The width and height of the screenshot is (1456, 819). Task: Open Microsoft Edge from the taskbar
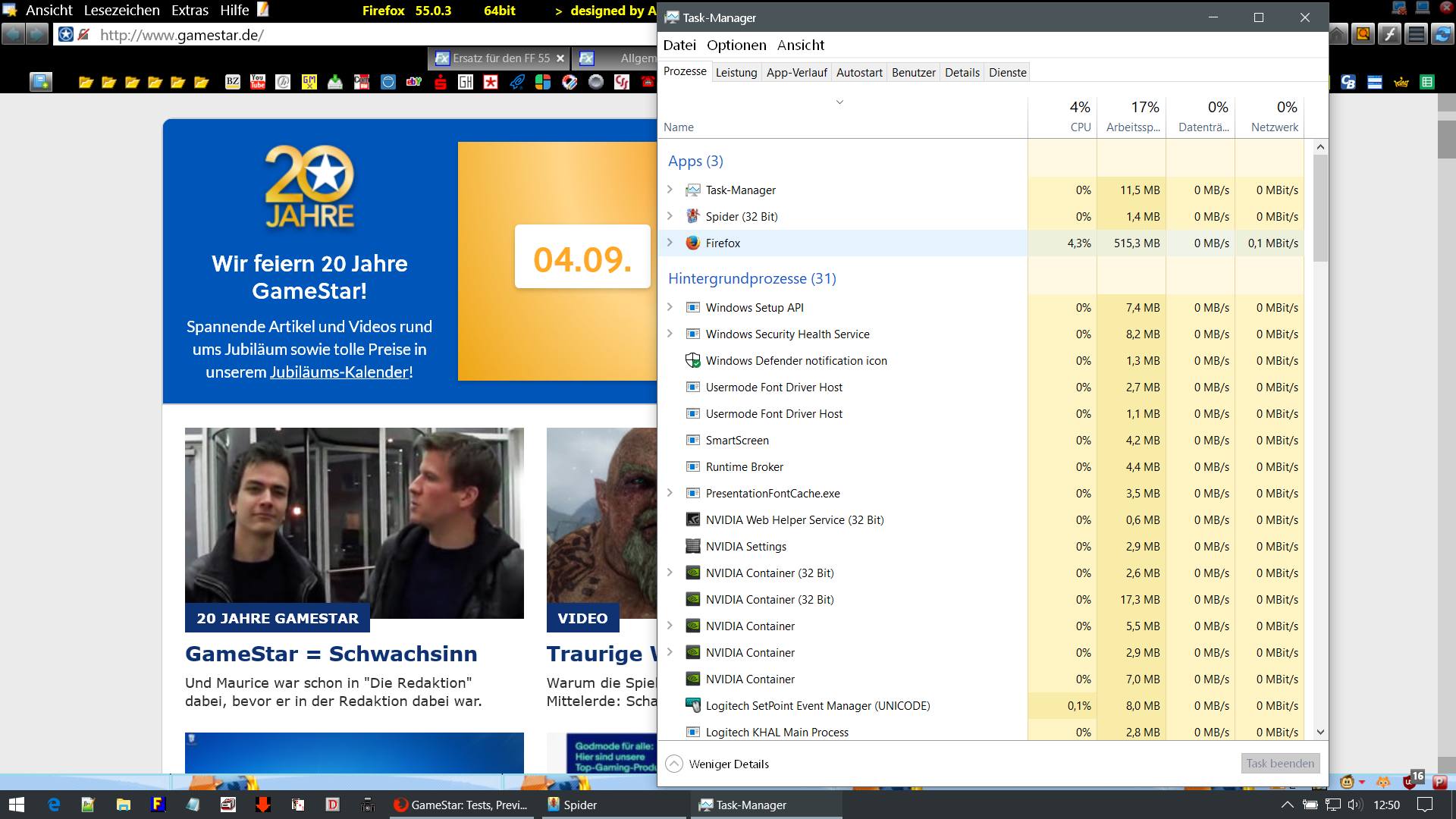pyautogui.click(x=54, y=805)
